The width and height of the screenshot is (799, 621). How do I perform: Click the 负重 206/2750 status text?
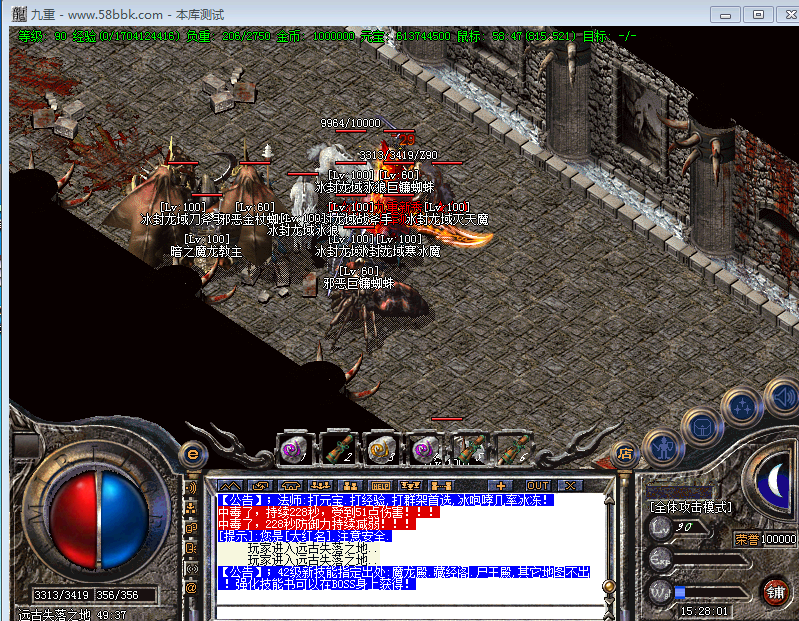click(228, 36)
